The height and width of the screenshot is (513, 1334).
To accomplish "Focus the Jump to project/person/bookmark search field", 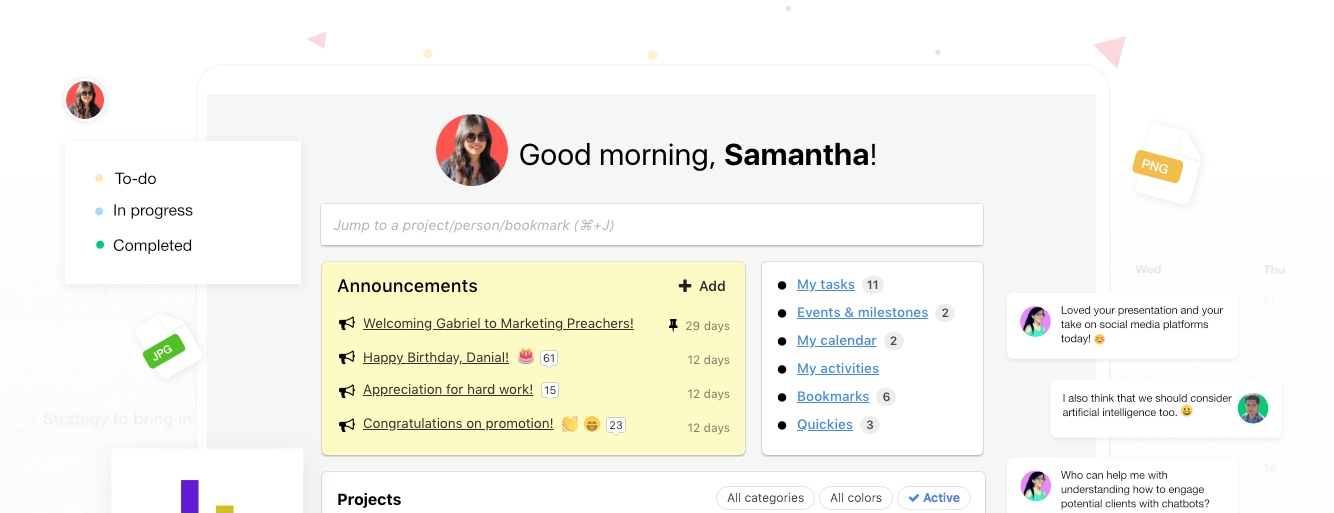I will coord(652,225).
